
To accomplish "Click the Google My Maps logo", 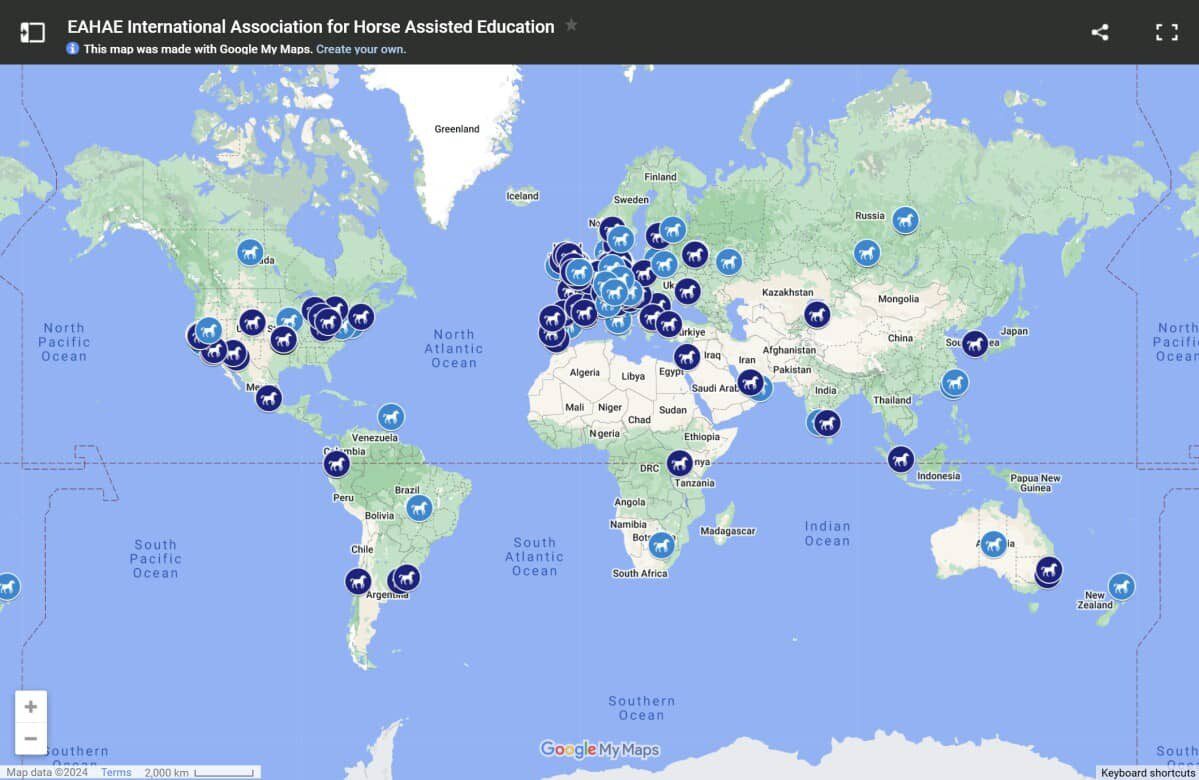I will click(600, 748).
